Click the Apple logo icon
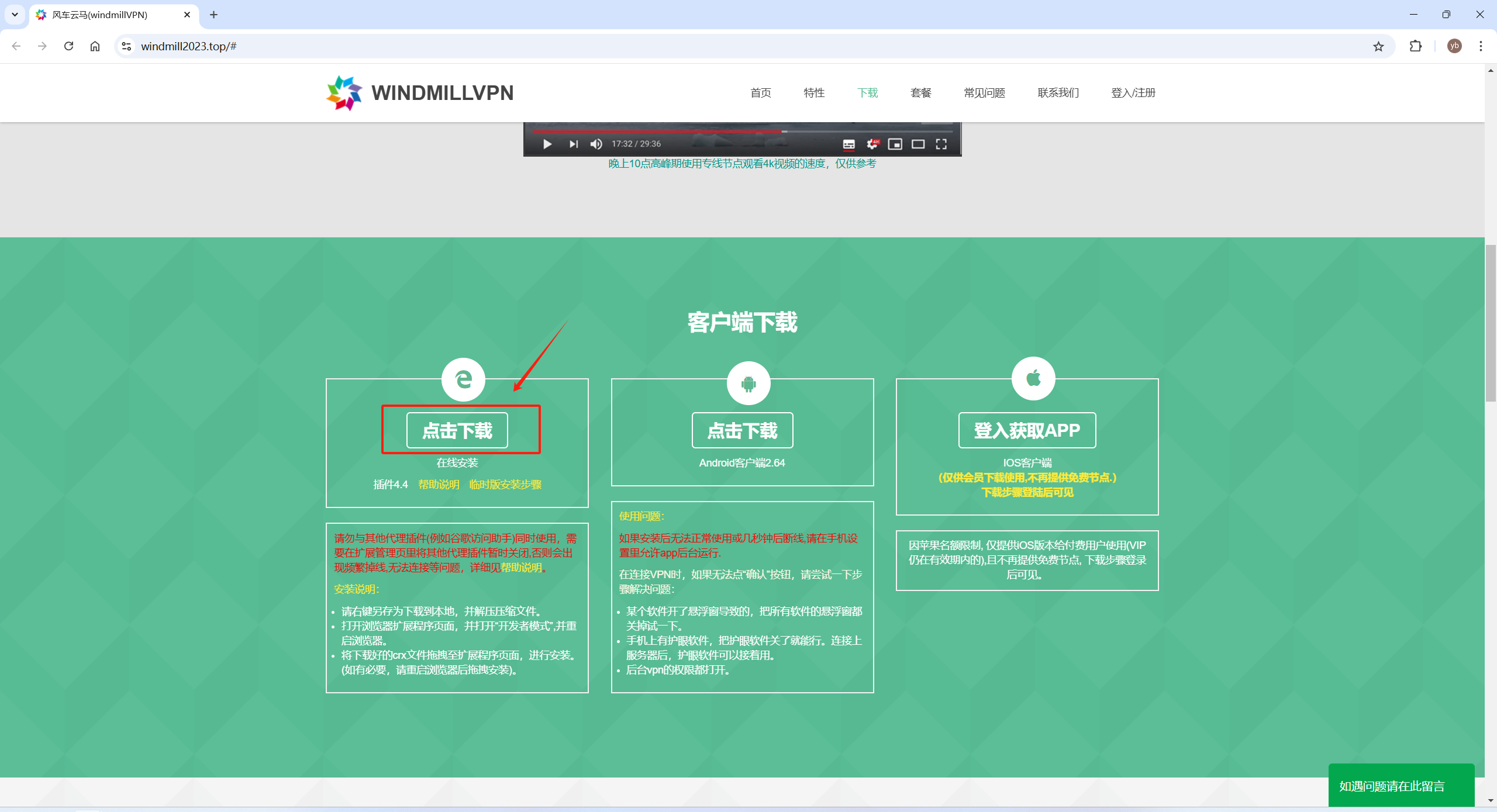Image resolution: width=1497 pixels, height=812 pixels. [1033, 378]
